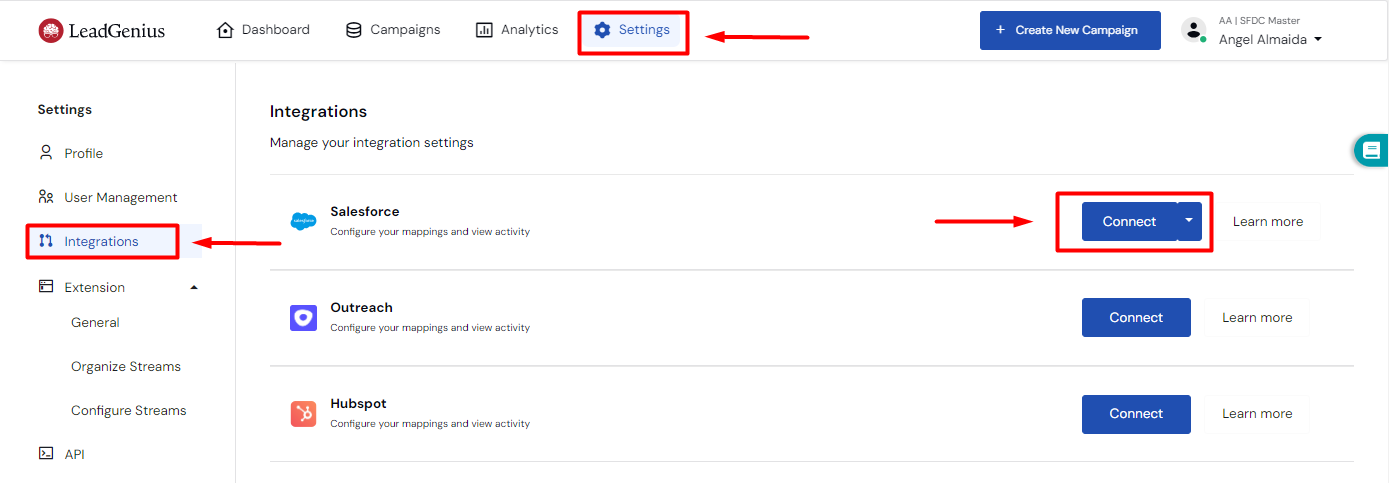The height and width of the screenshot is (483, 1389).
Task: Connect the Salesforce integration
Action: tap(1129, 221)
